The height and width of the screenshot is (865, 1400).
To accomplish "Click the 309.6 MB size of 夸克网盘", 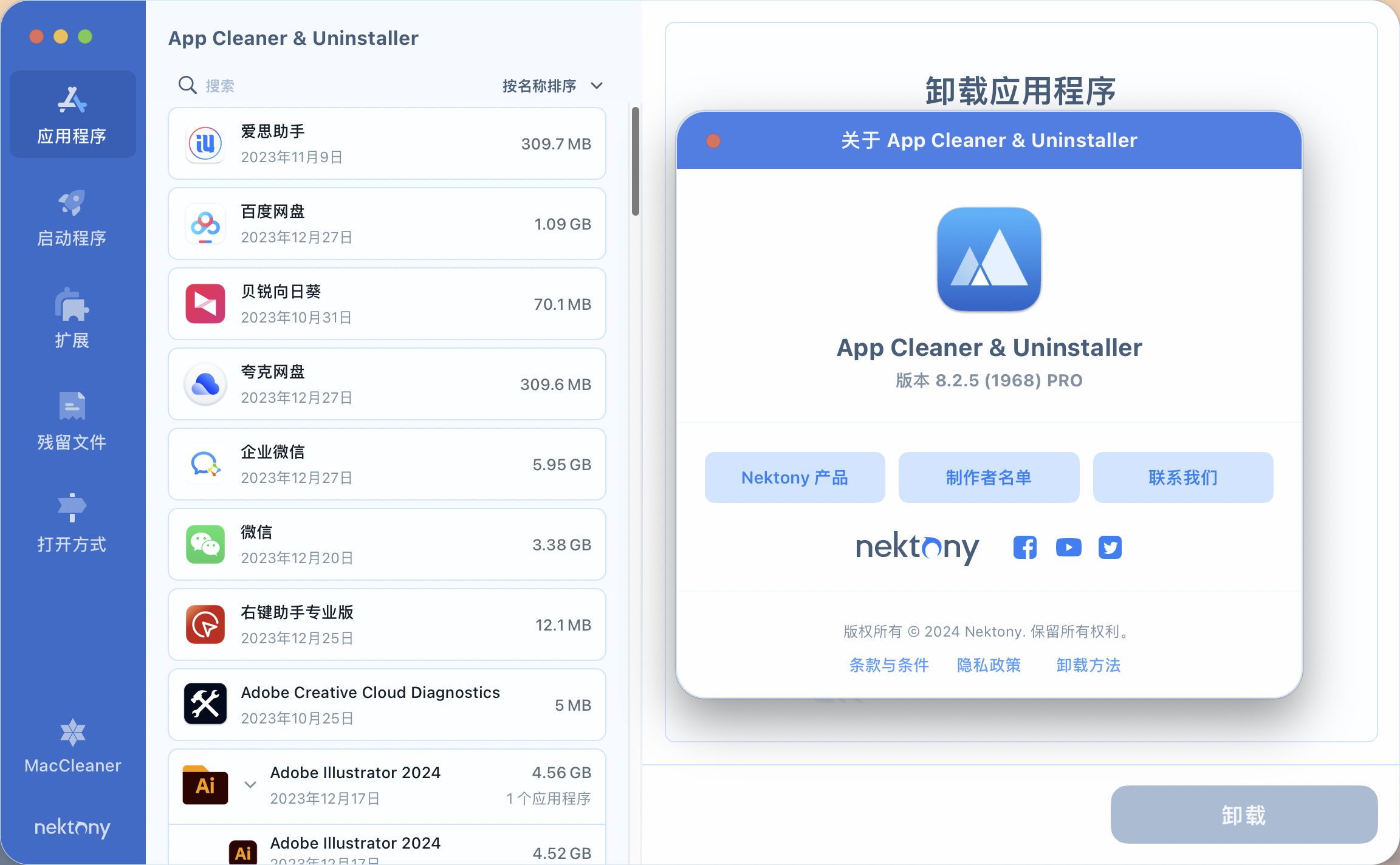I will click(555, 385).
